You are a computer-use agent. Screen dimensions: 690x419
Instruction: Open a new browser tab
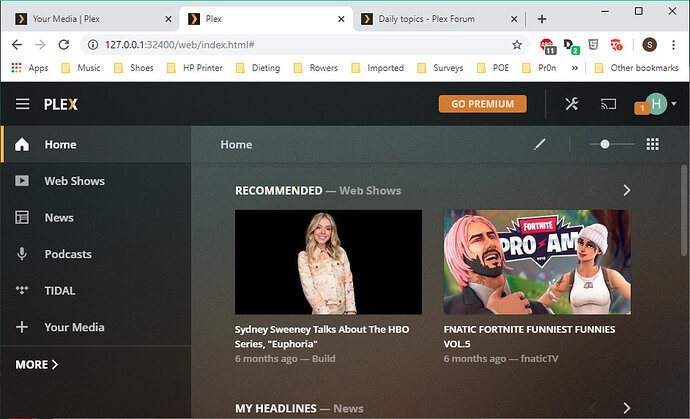(x=542, y=19)
